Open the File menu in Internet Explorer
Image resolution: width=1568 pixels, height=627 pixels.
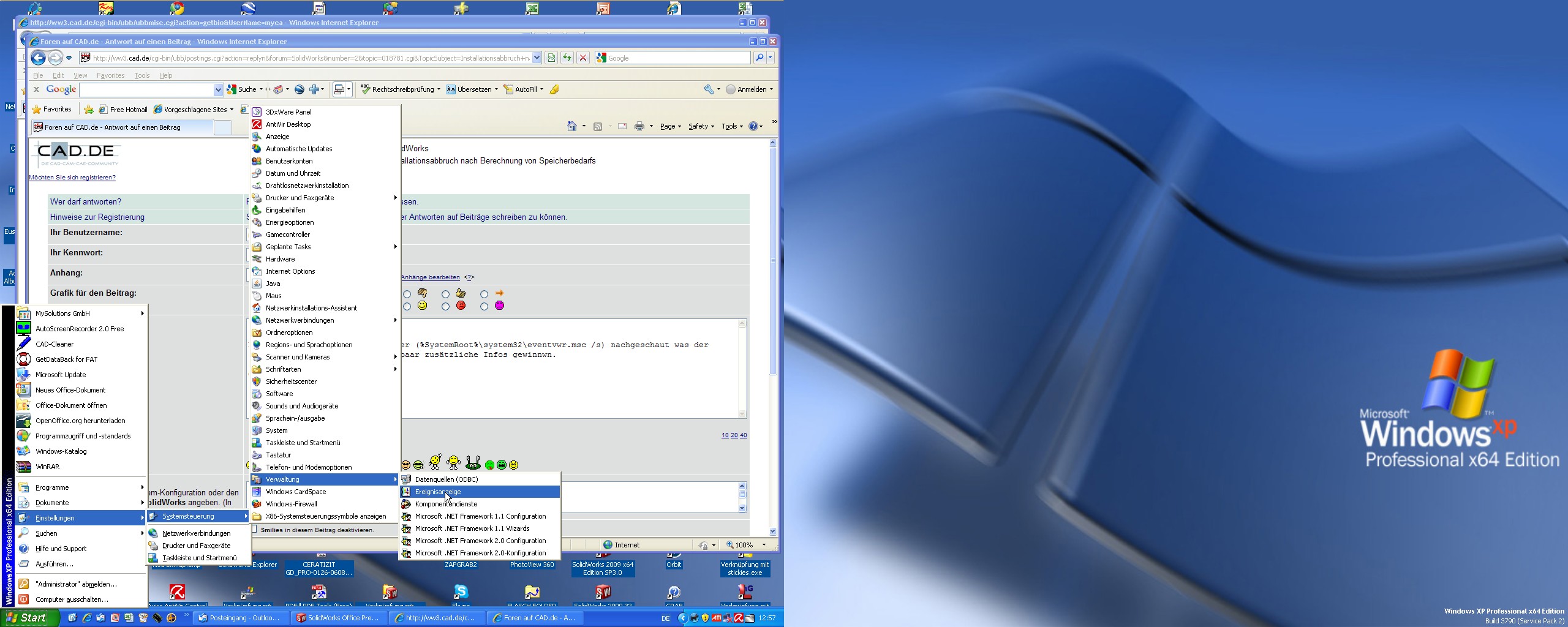coord(38,75)
